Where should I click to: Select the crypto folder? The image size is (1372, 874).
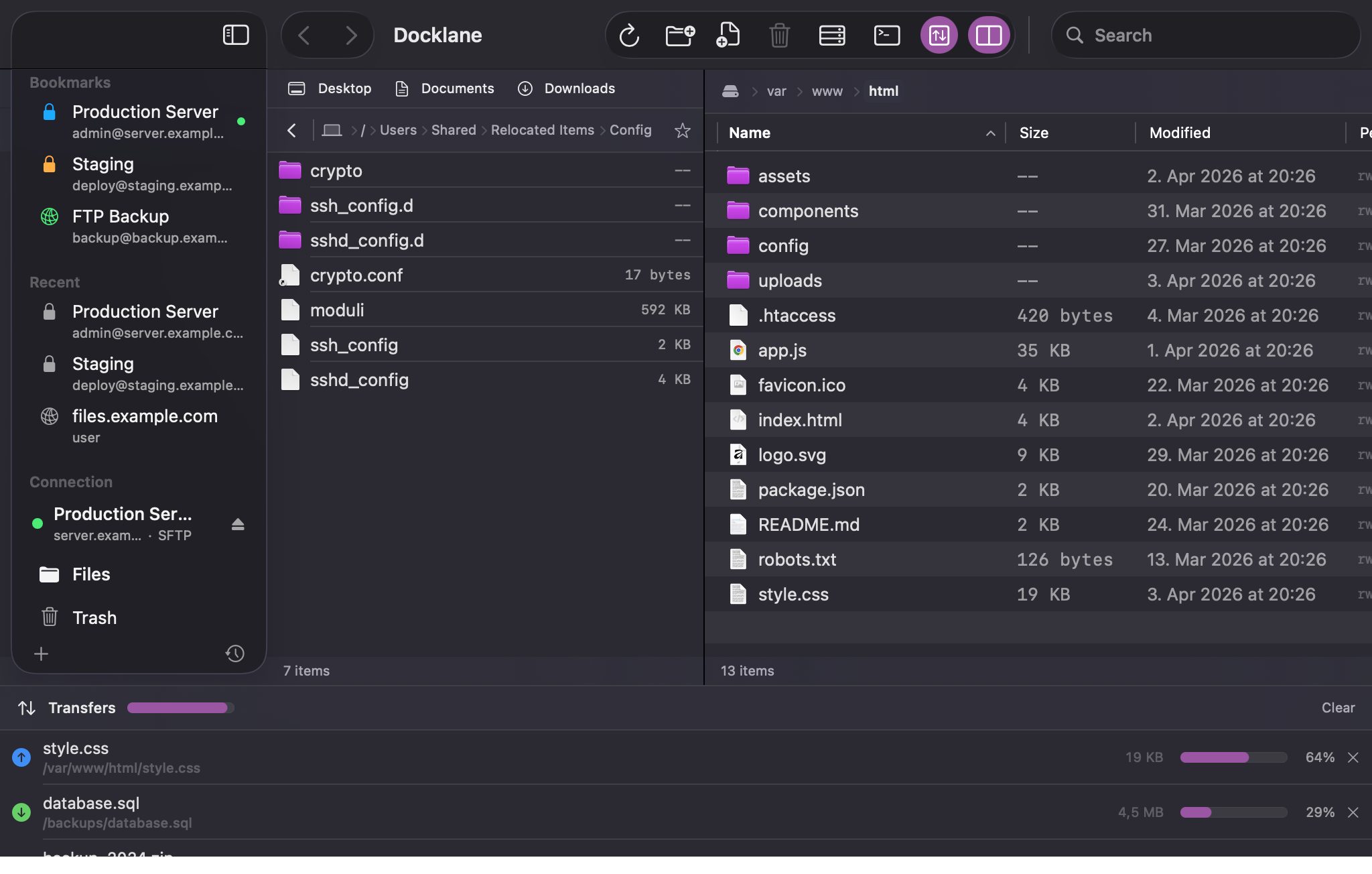tap(485, 170)
